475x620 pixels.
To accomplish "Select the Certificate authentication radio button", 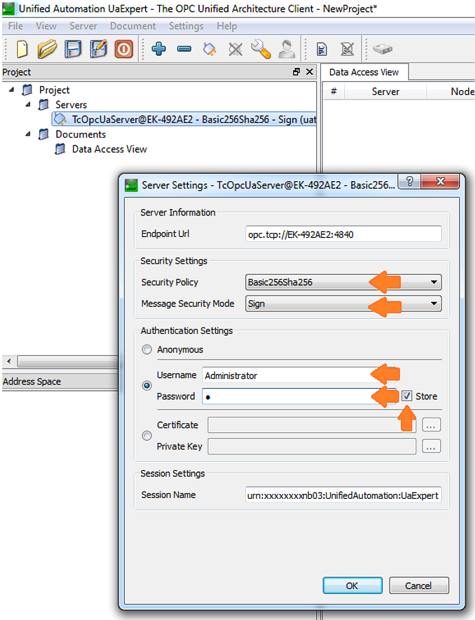I will 147,436.
